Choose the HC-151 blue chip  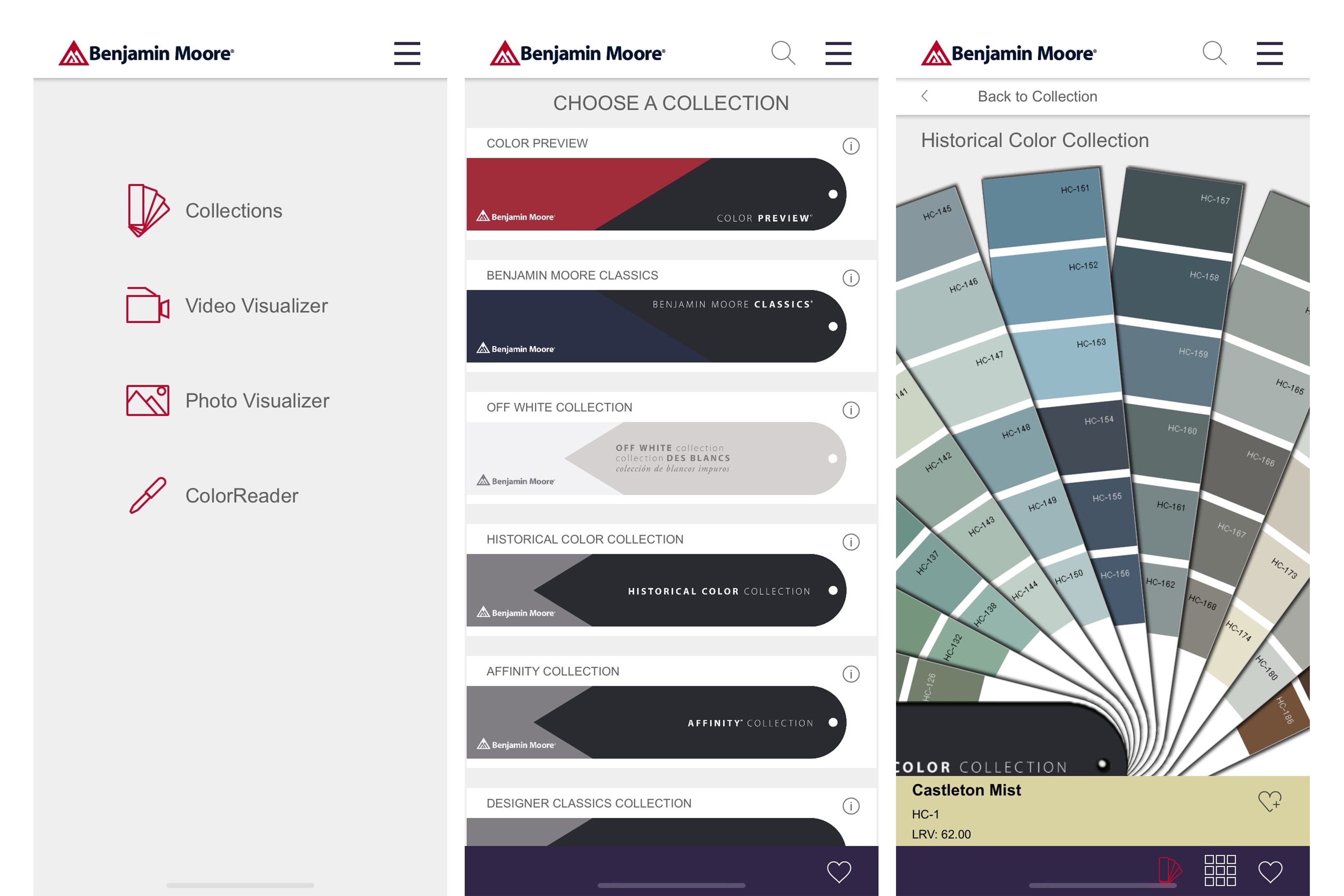(x=1045, y=209)
